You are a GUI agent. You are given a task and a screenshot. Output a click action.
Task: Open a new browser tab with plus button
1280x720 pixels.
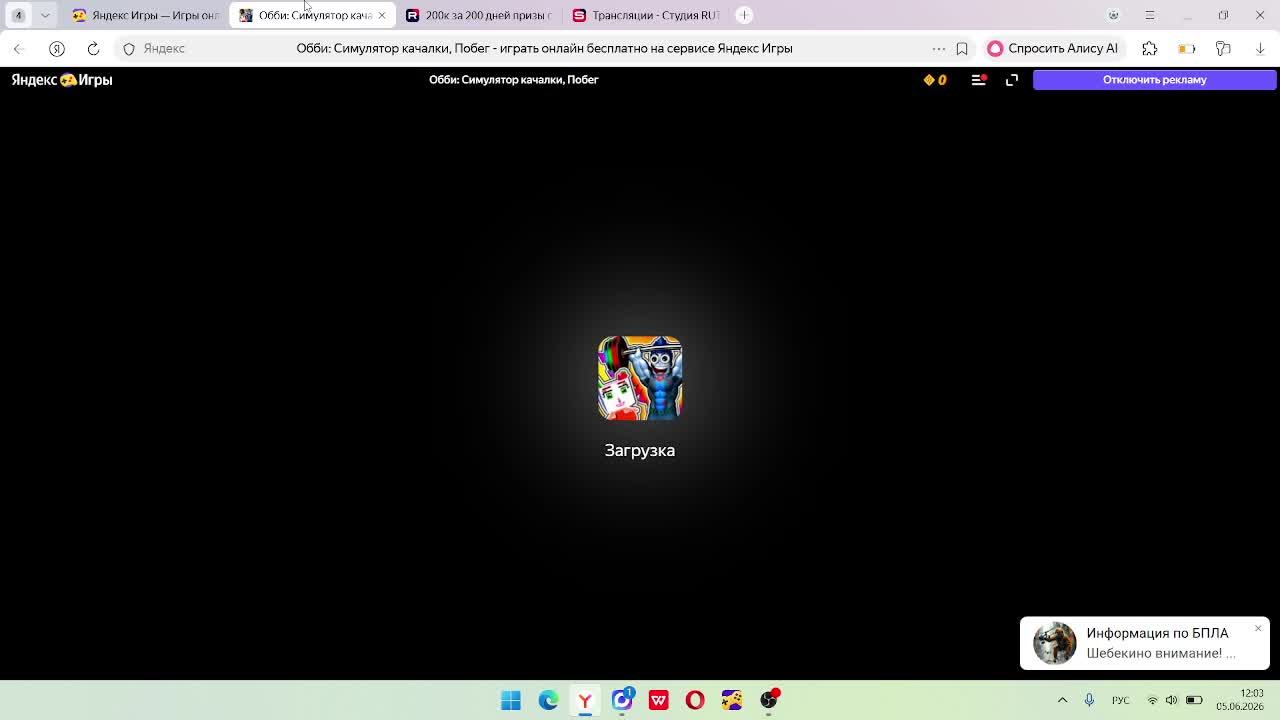(744, 15)
